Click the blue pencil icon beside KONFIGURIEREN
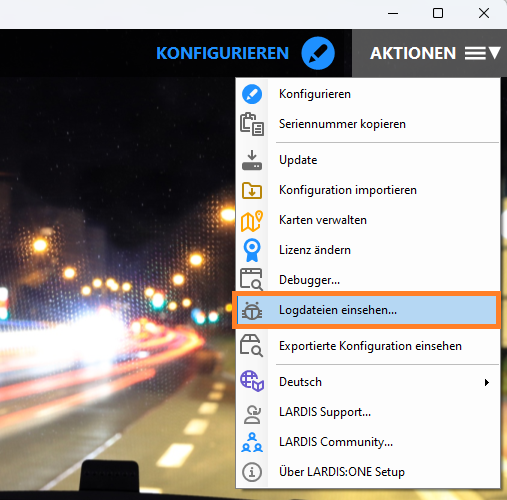This screenshot has width=507, height=500. (x=318, y=53)
